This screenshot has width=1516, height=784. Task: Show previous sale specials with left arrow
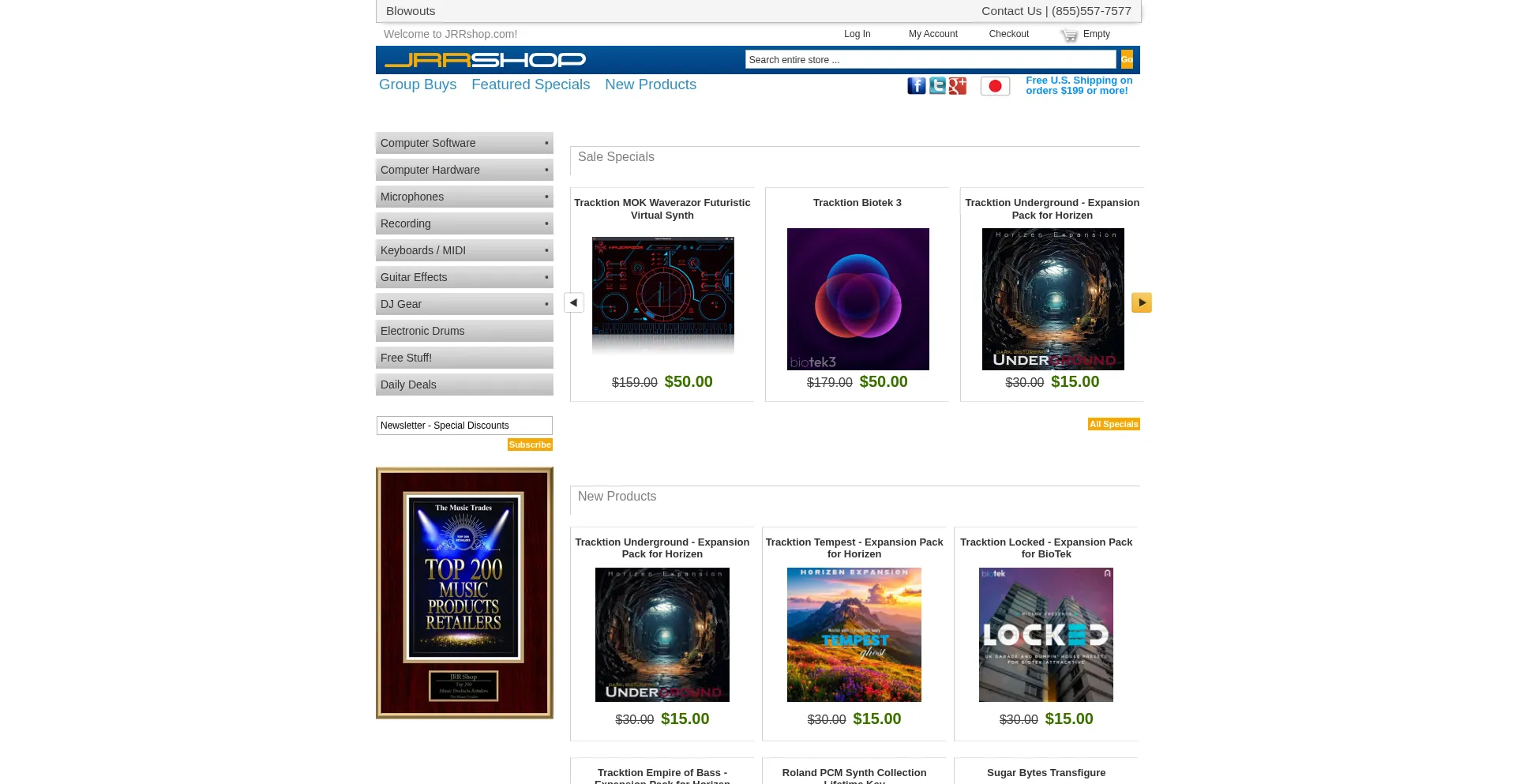point(574,302)
